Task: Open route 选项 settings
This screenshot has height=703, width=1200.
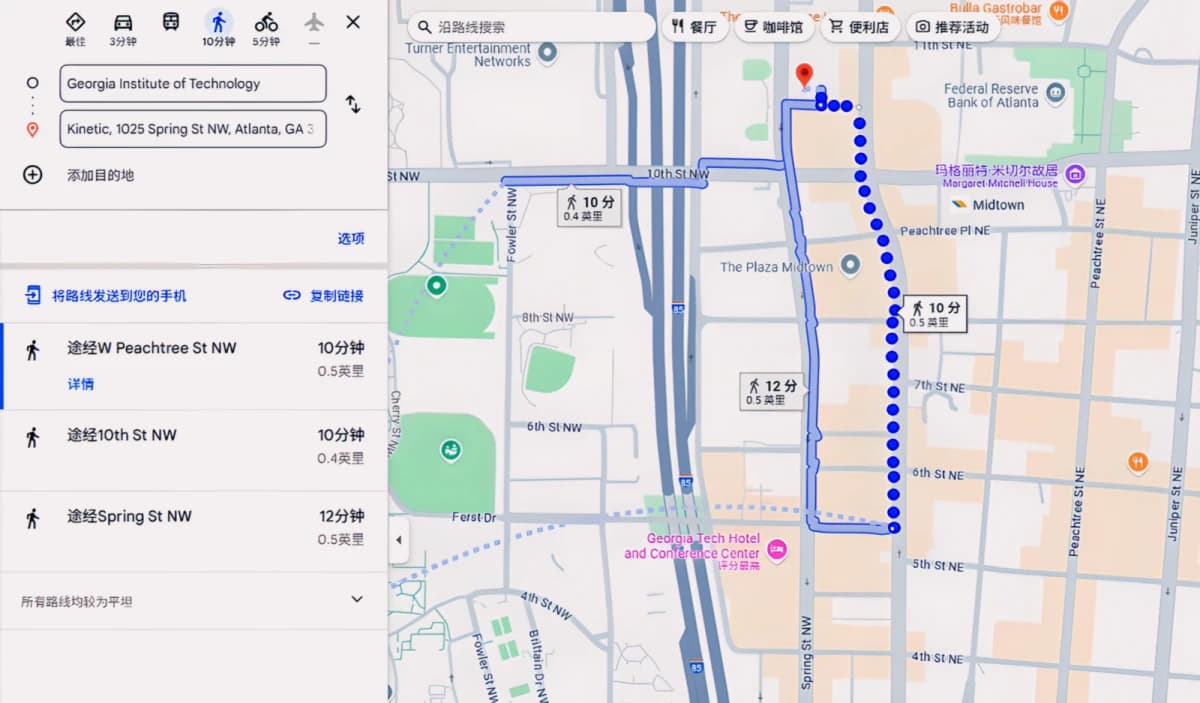Action: tap(351, 238)
